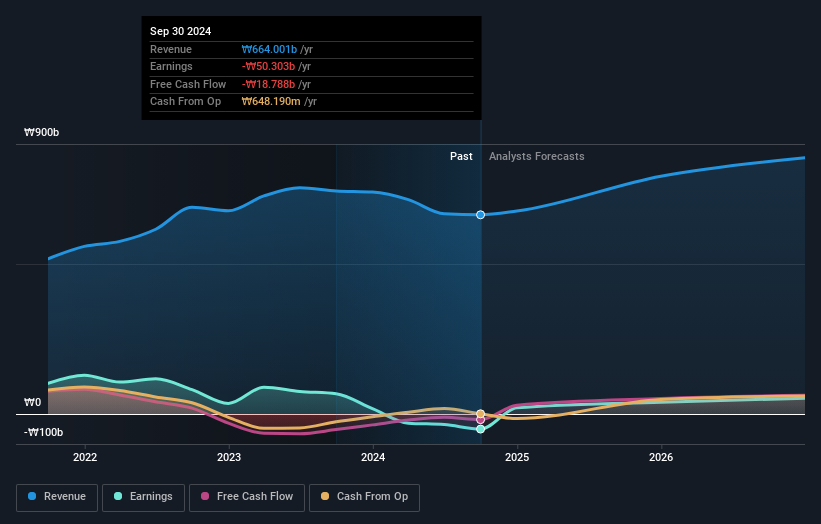This screenshot has width=821, height=524.
Task: Click the Cash From Op legend button
Action: click(x=364, y=497)
